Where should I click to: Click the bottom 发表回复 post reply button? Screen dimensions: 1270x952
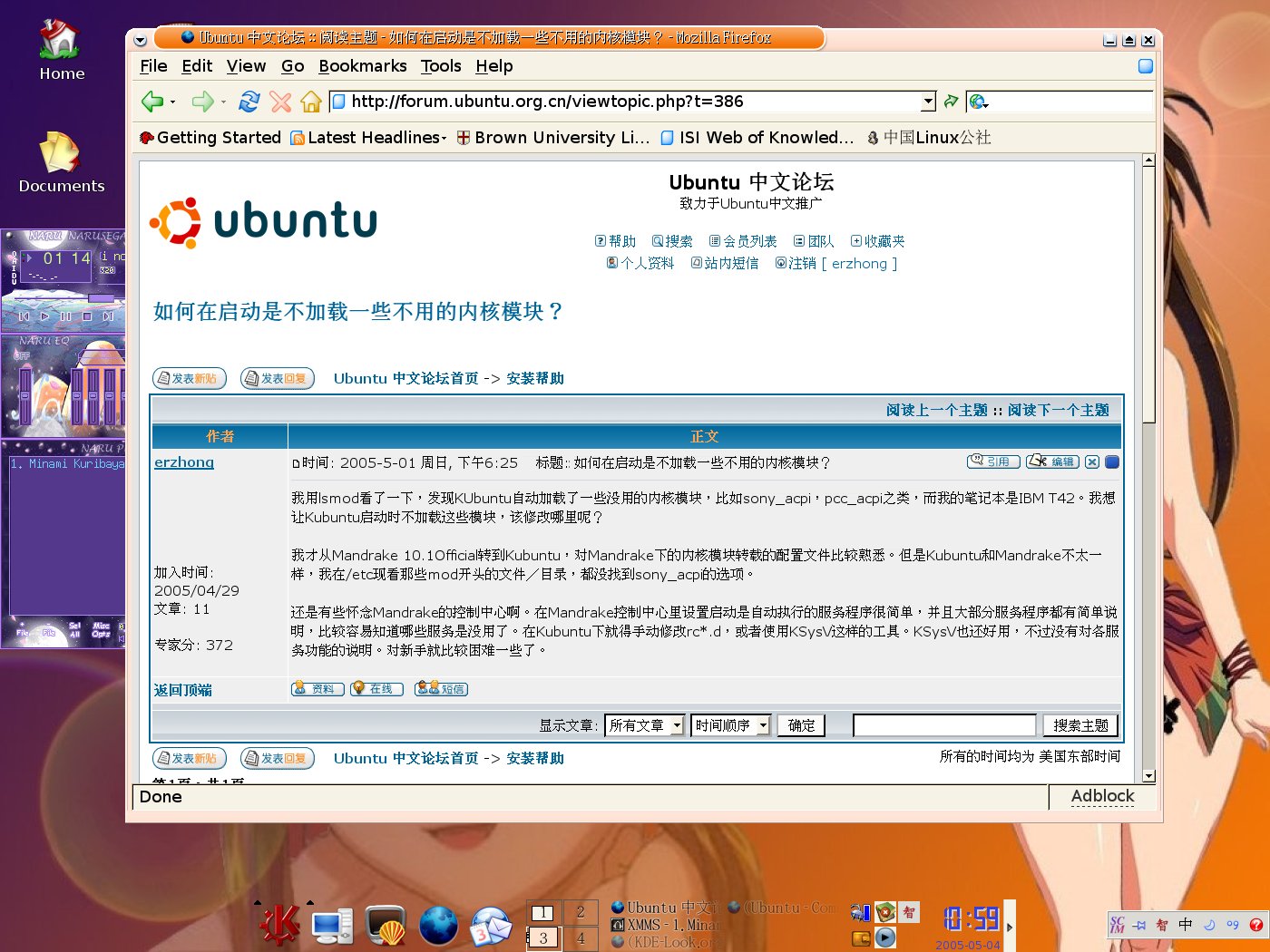(278, 758)
